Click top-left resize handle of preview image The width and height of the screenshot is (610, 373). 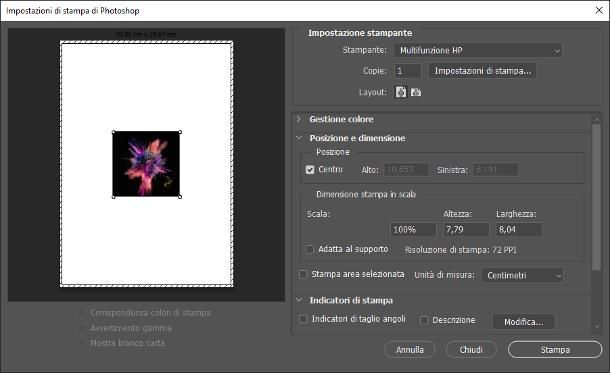click(114, 132)
